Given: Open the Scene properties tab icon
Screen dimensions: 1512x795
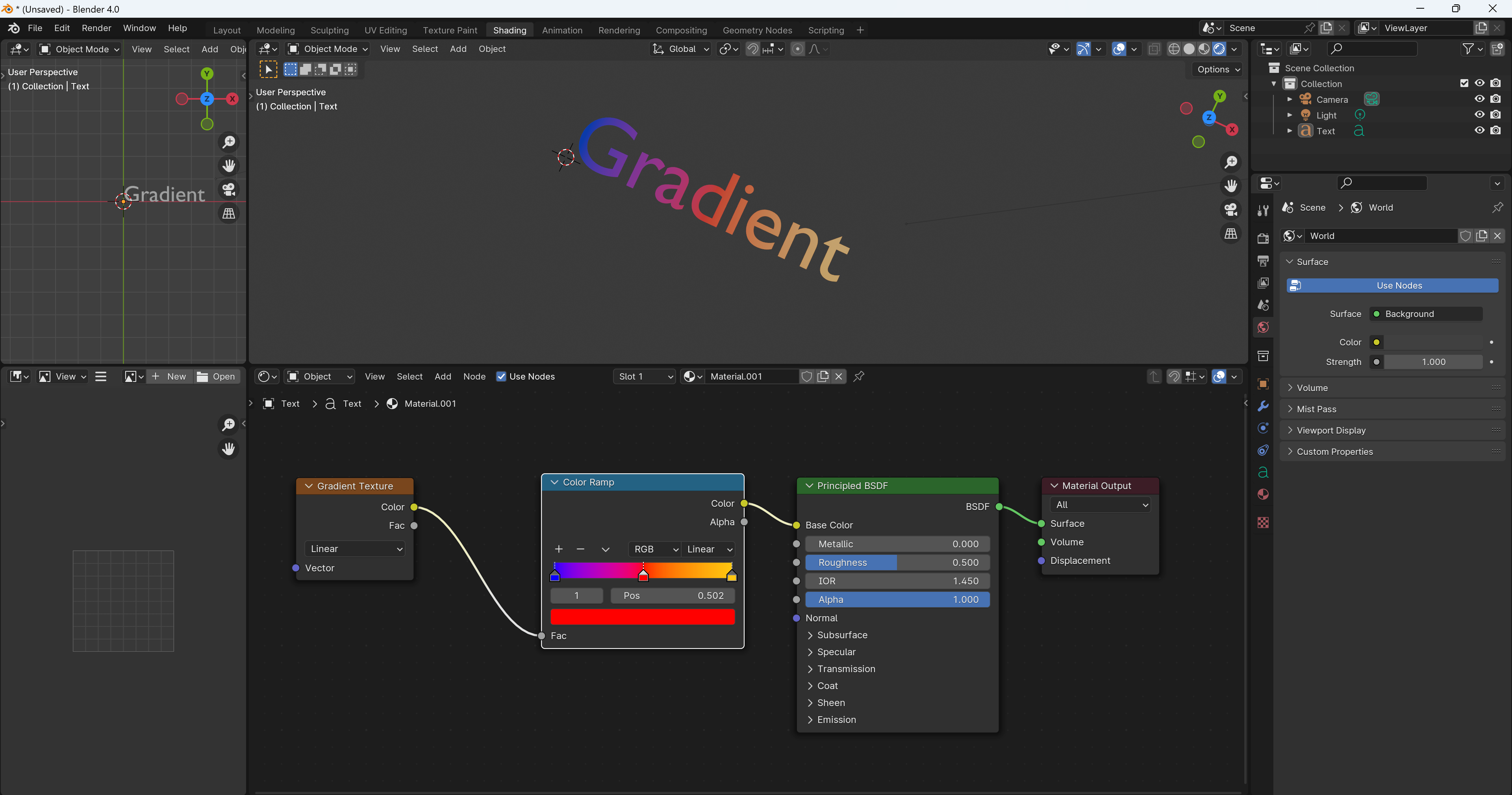Looking at the screenshot, I should point(1263,305).
